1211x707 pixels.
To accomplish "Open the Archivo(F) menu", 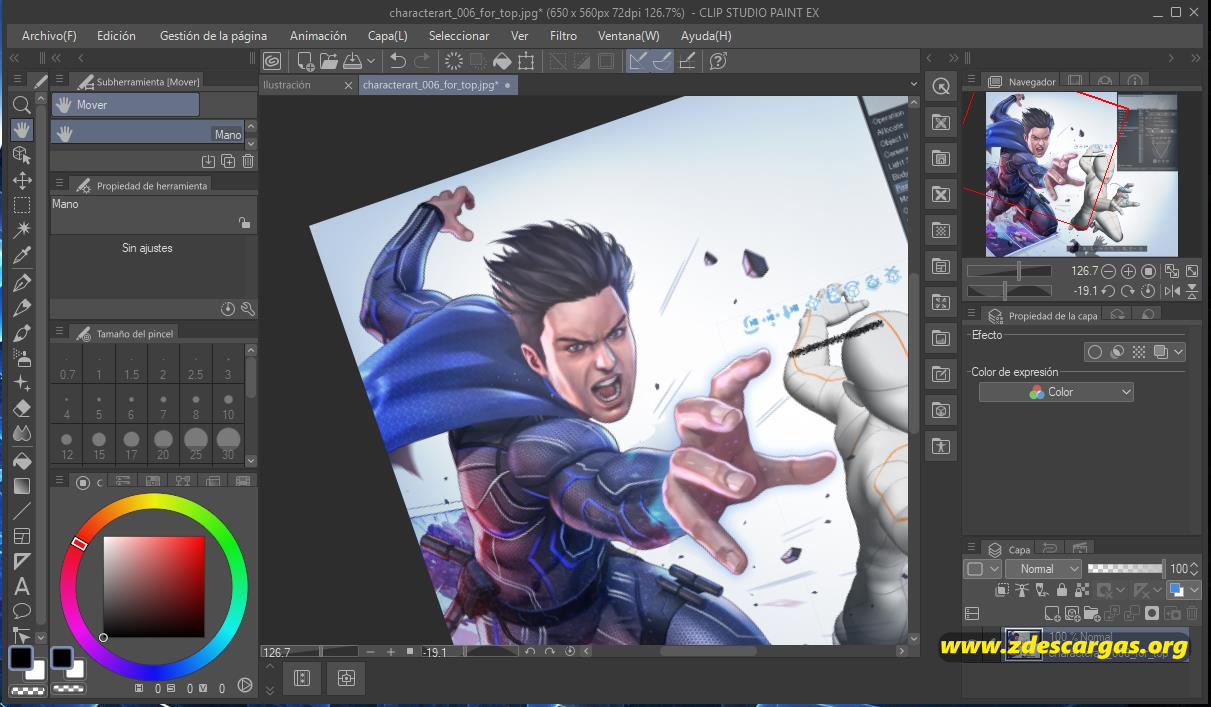I will click(x=49, y=35).
